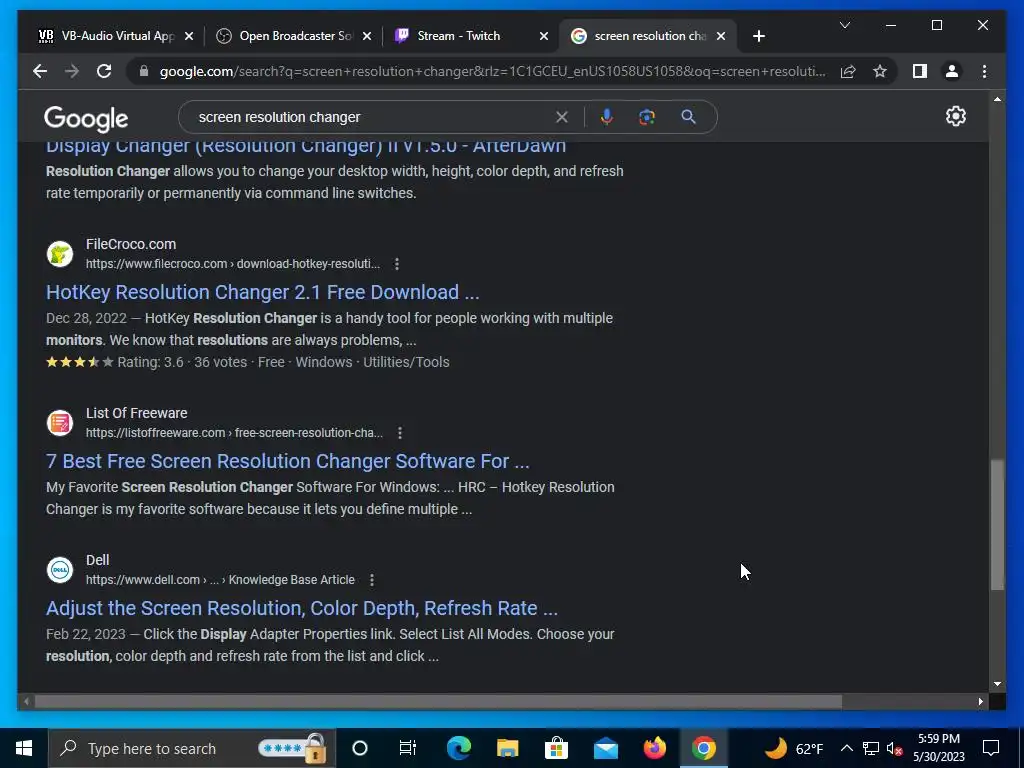Close the screen resolution changer tab

pos(720,36)
